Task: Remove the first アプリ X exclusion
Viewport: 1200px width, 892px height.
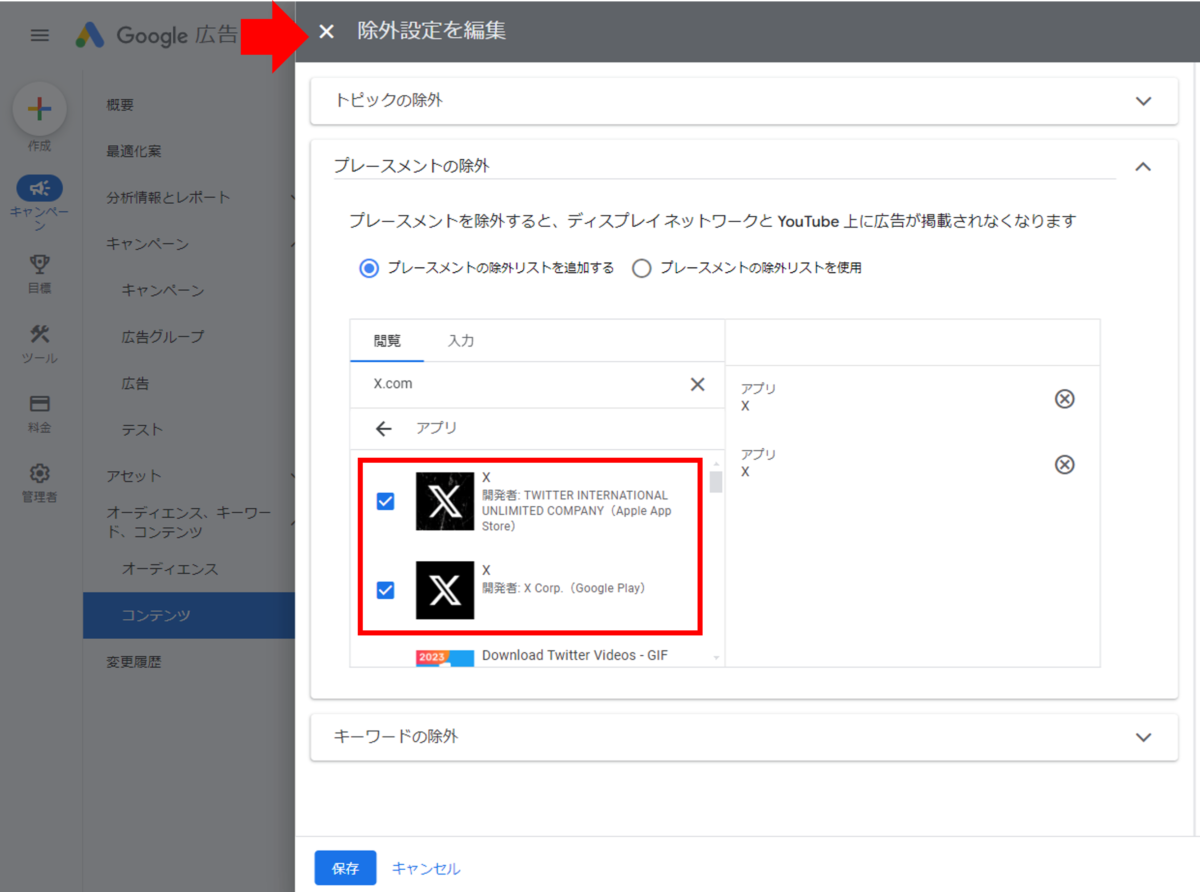Action: pos(1065,399)
